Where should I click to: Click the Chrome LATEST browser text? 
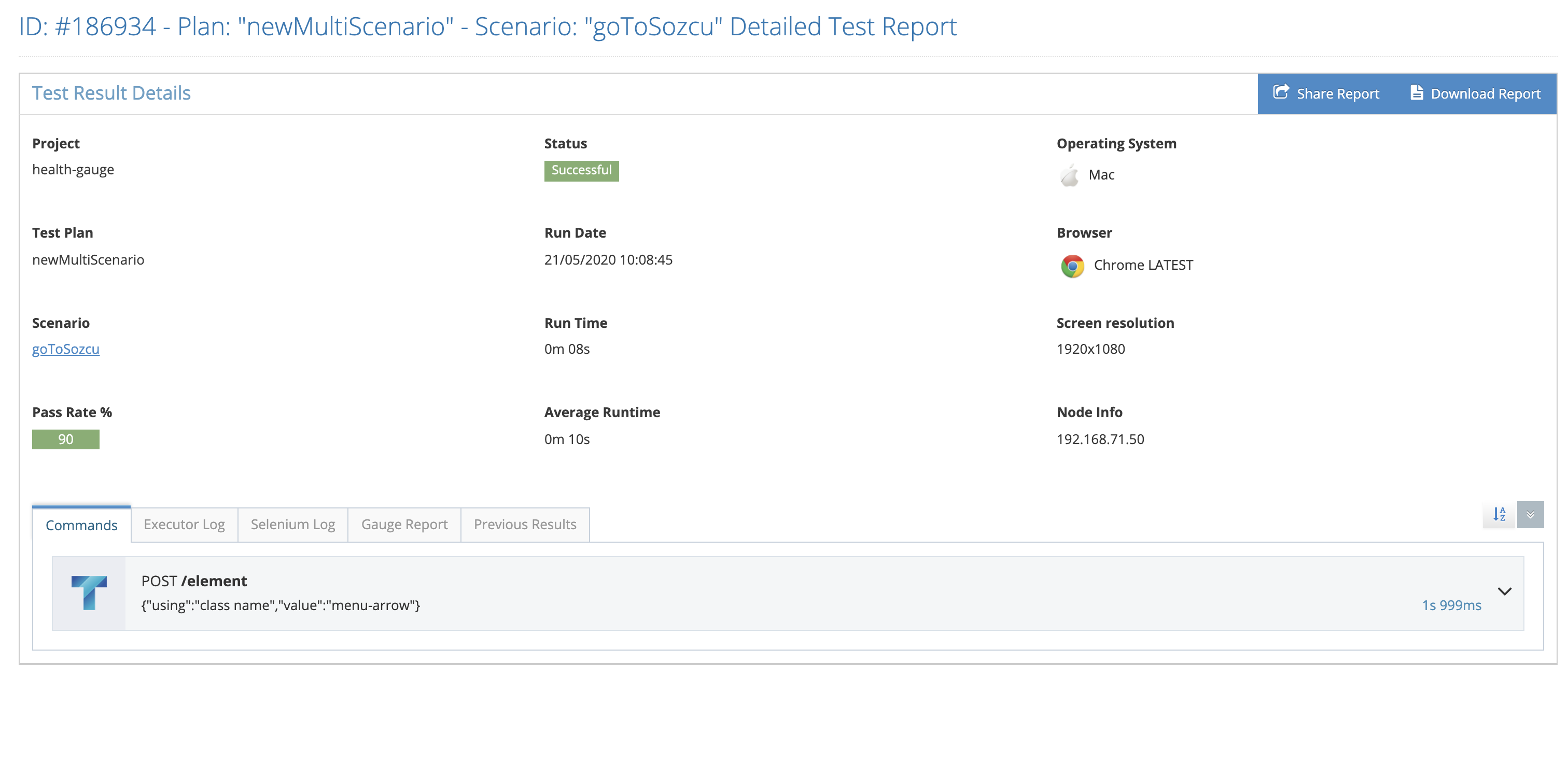tap(1143, 265)
